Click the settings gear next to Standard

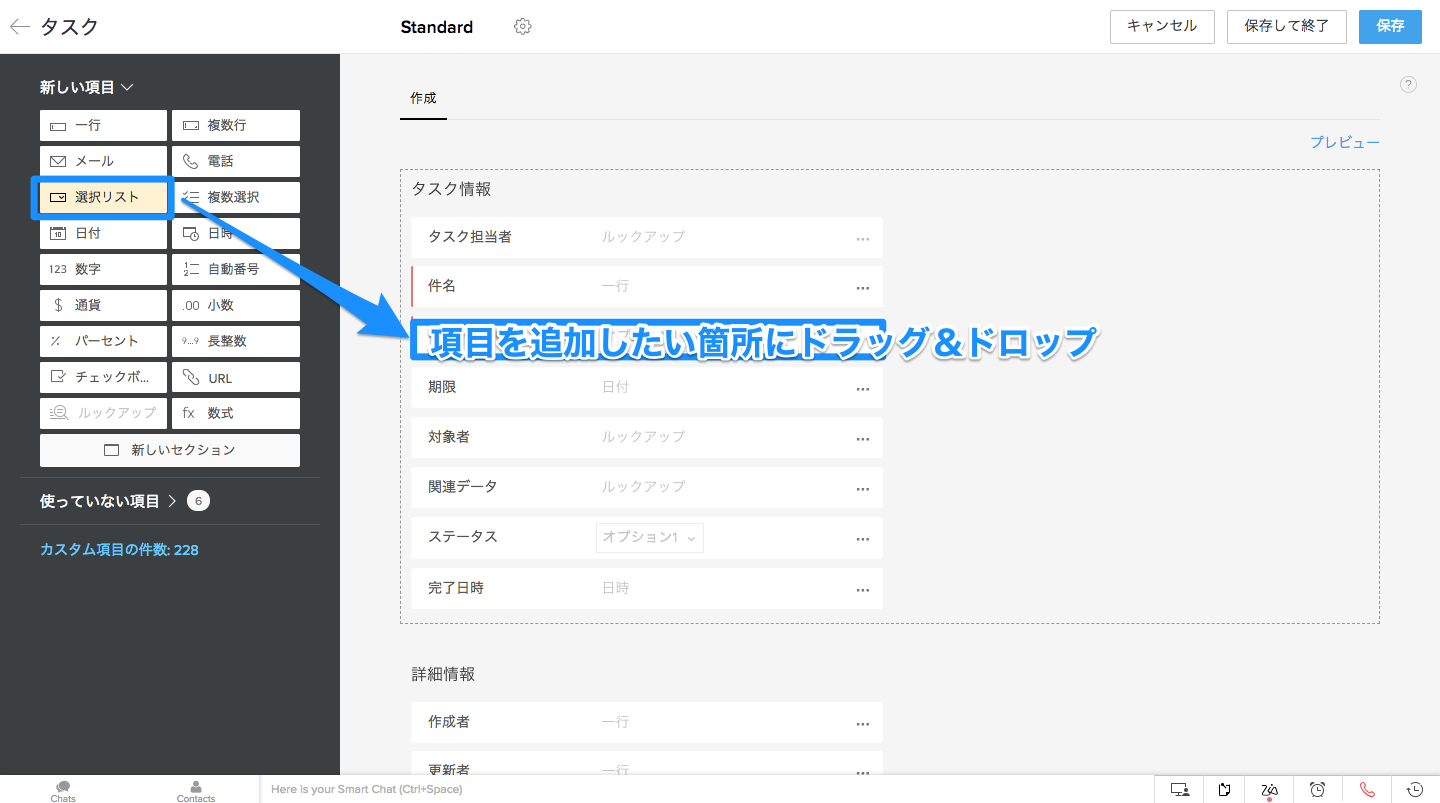[x=522, y=27]
